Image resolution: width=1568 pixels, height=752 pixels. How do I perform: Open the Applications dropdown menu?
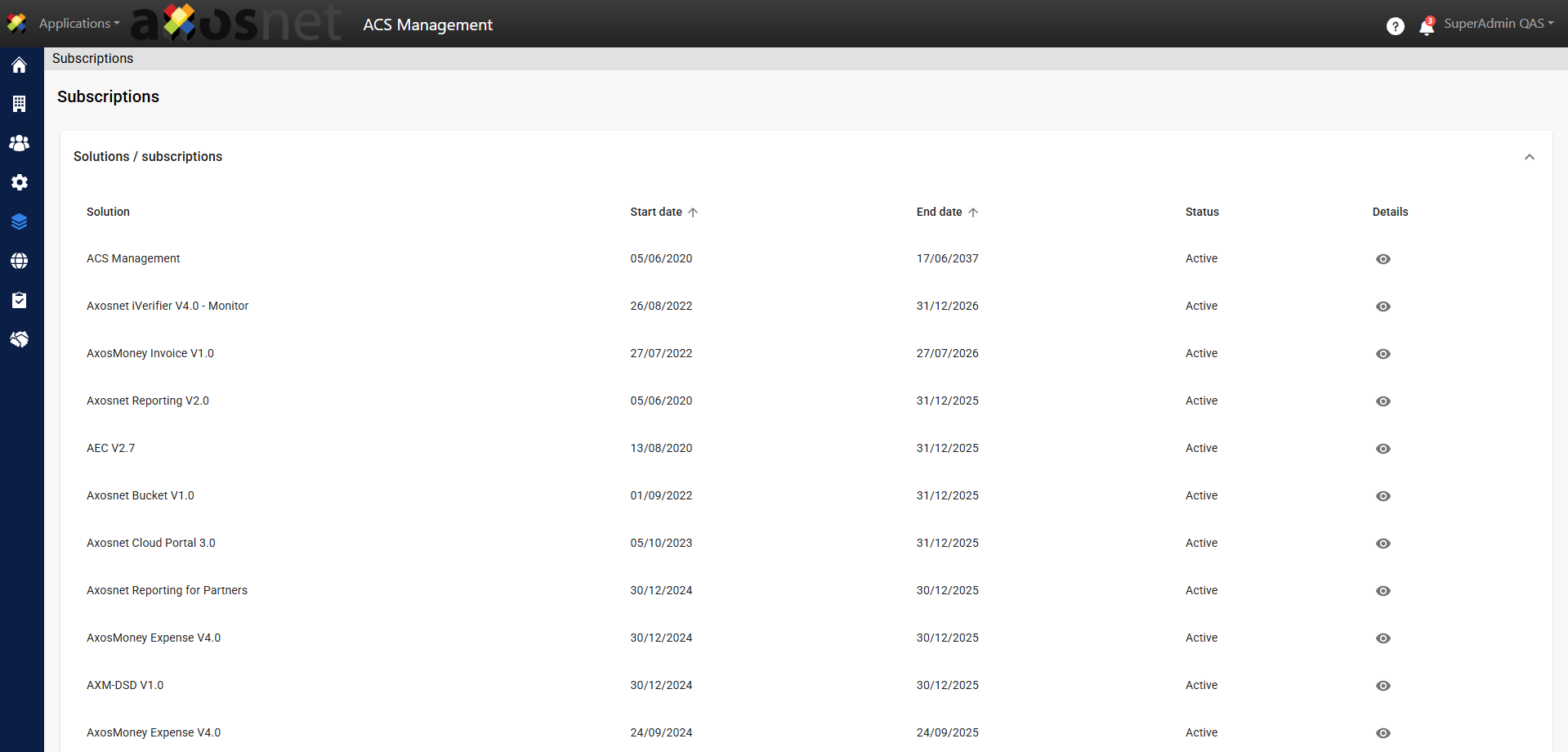(79, 24)
